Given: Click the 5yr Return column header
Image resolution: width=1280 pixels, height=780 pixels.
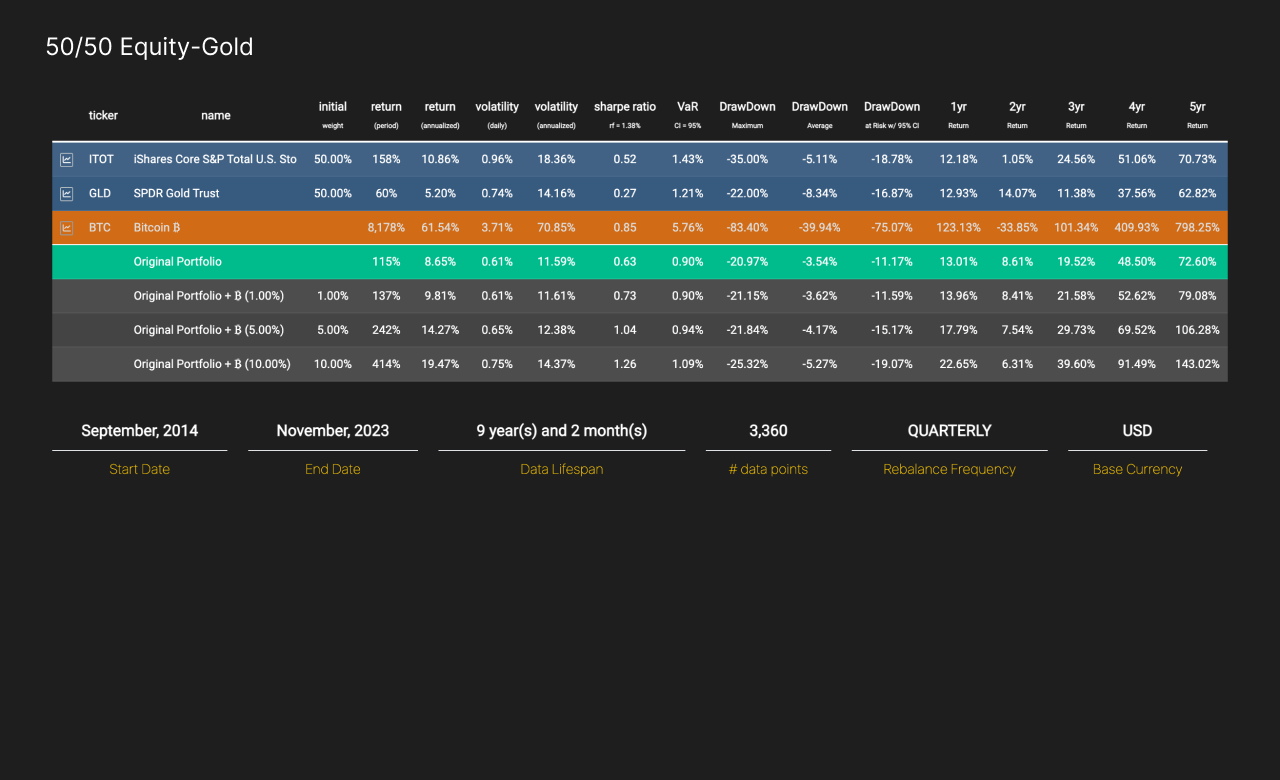Looking at the screenshot, I should pyautogui.click(x=1197, y=114).
